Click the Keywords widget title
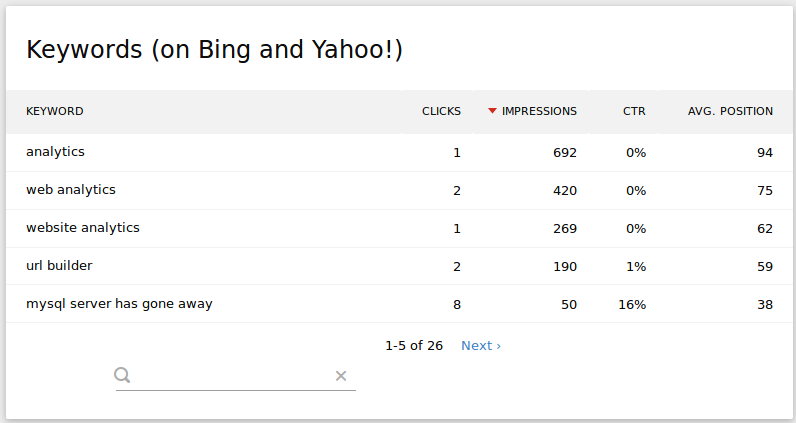The height and width of the screenshot is (423, 796). 214,49
